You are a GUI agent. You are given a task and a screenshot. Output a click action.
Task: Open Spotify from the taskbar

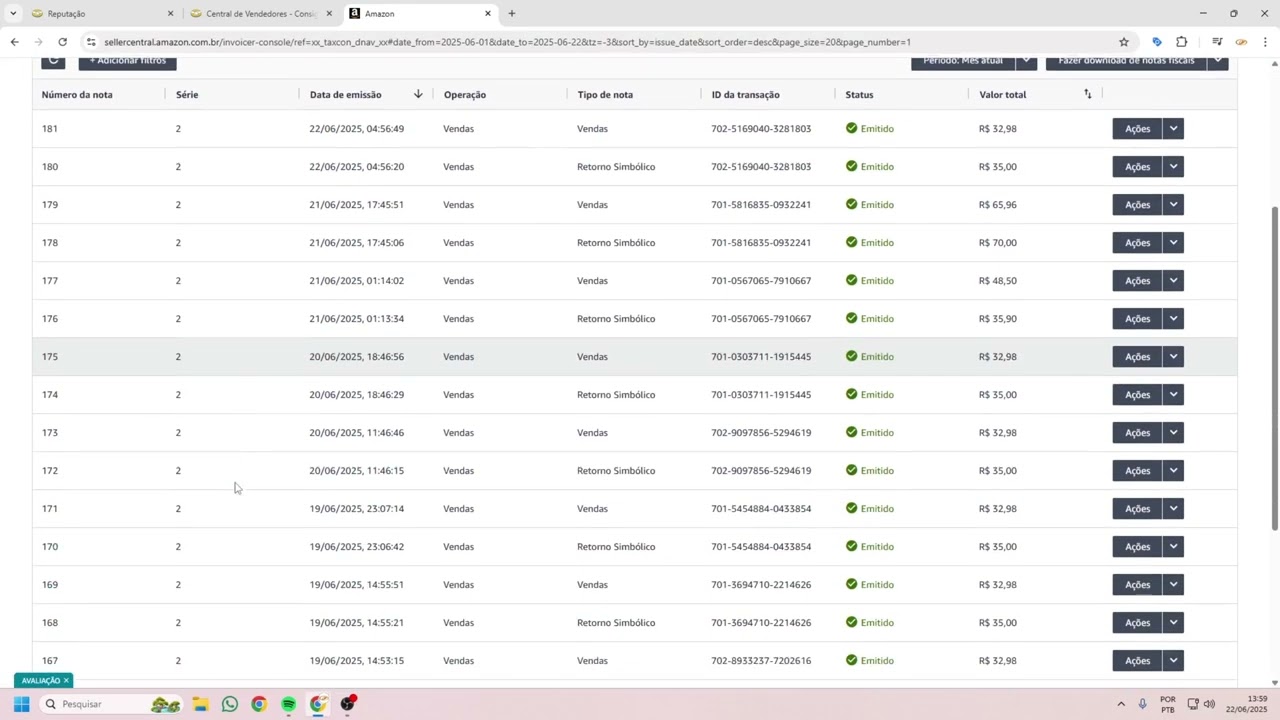(x=289, y=704)
